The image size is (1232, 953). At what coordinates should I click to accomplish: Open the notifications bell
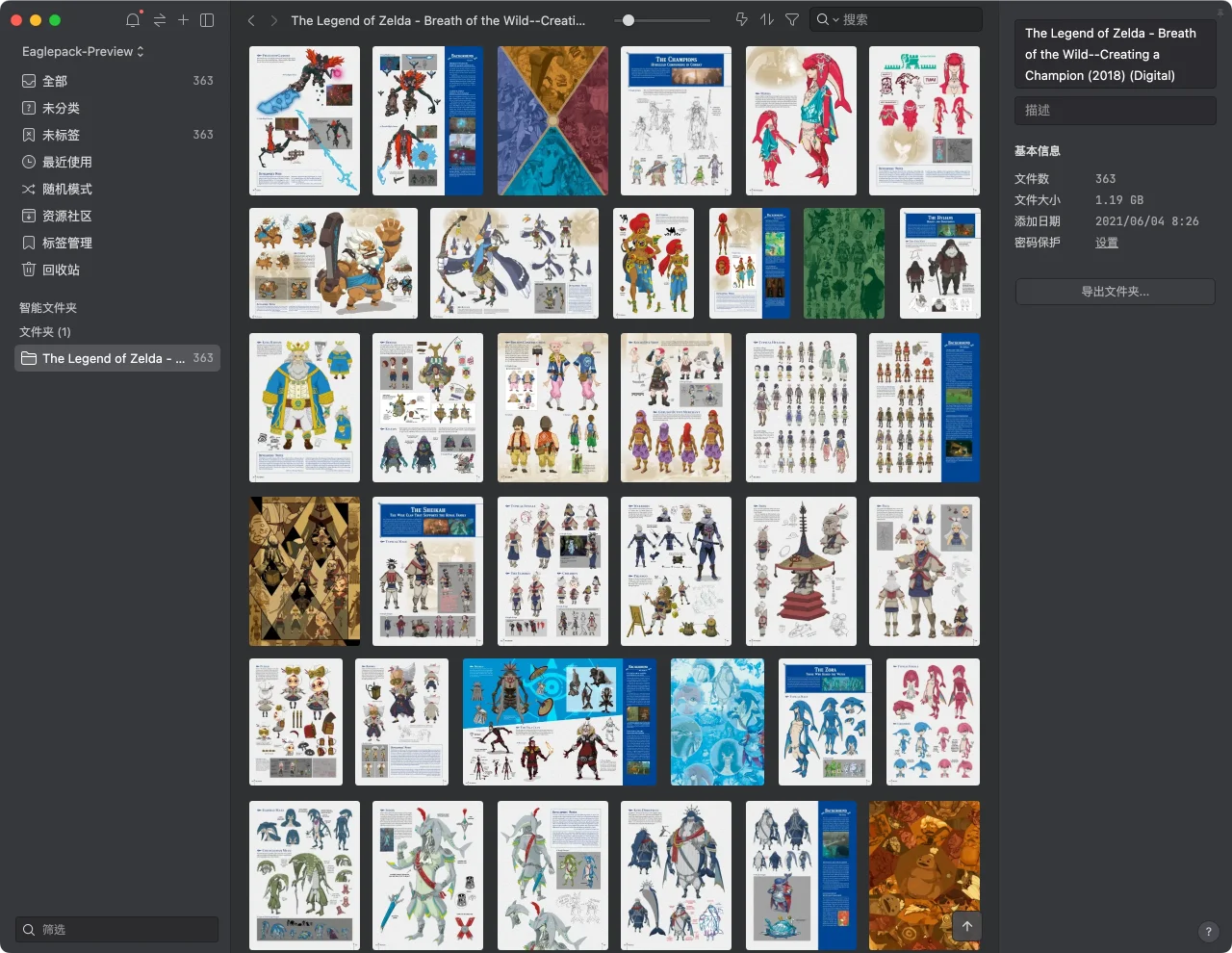[x=133, y=20]
